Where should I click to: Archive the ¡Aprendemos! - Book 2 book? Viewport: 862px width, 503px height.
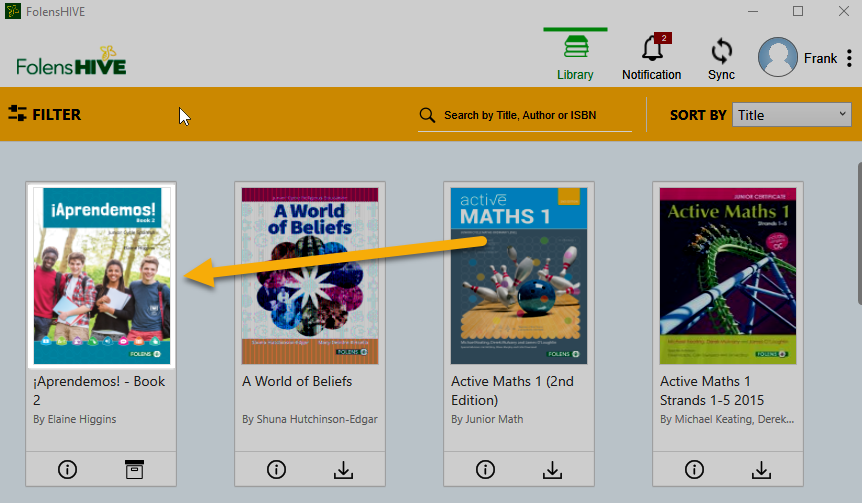pyautogui.click(x=134, y=469)
